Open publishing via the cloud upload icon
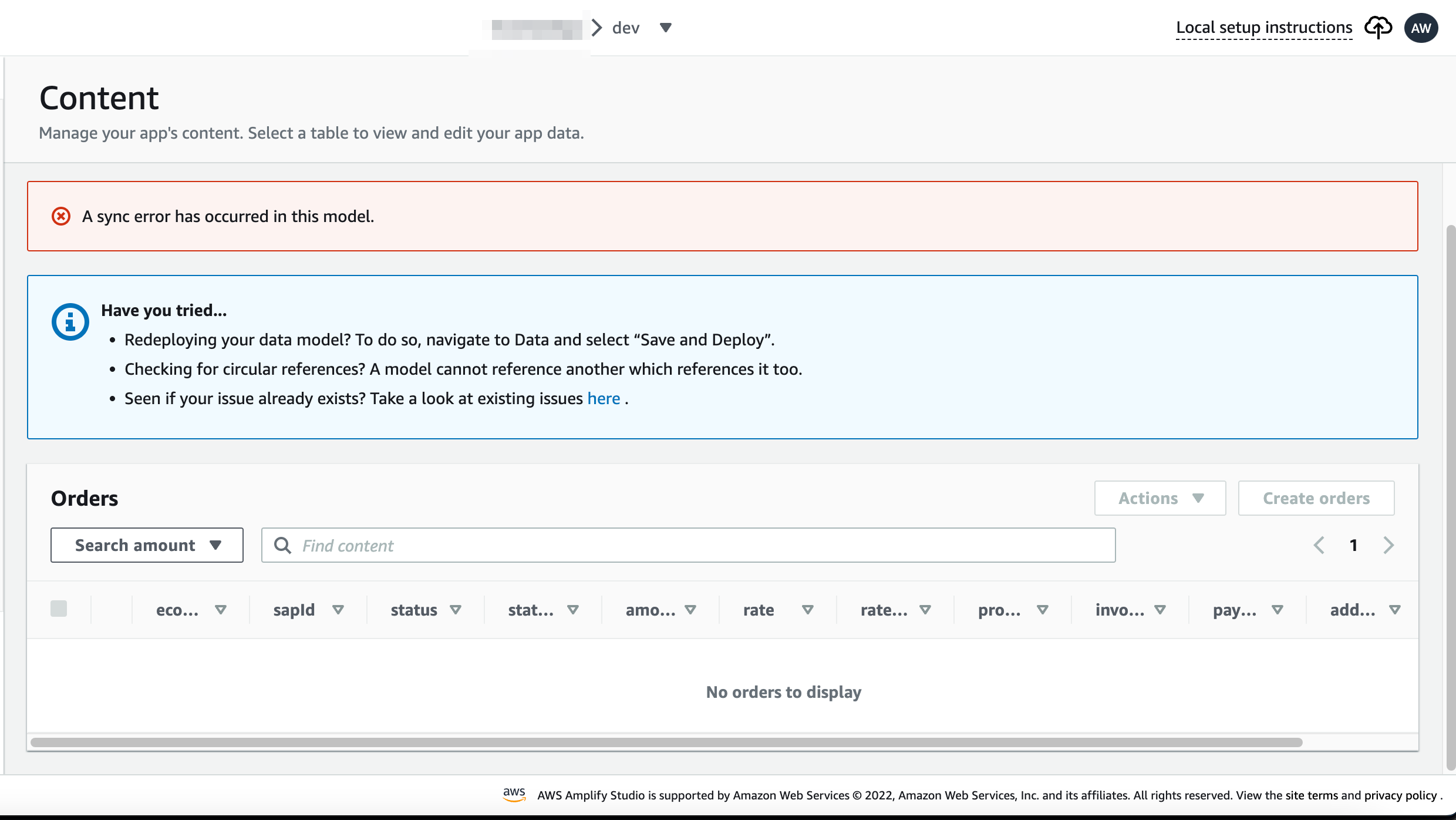Image resolution: width=1456 pixels, height=820 pixels. point(1379,28)
